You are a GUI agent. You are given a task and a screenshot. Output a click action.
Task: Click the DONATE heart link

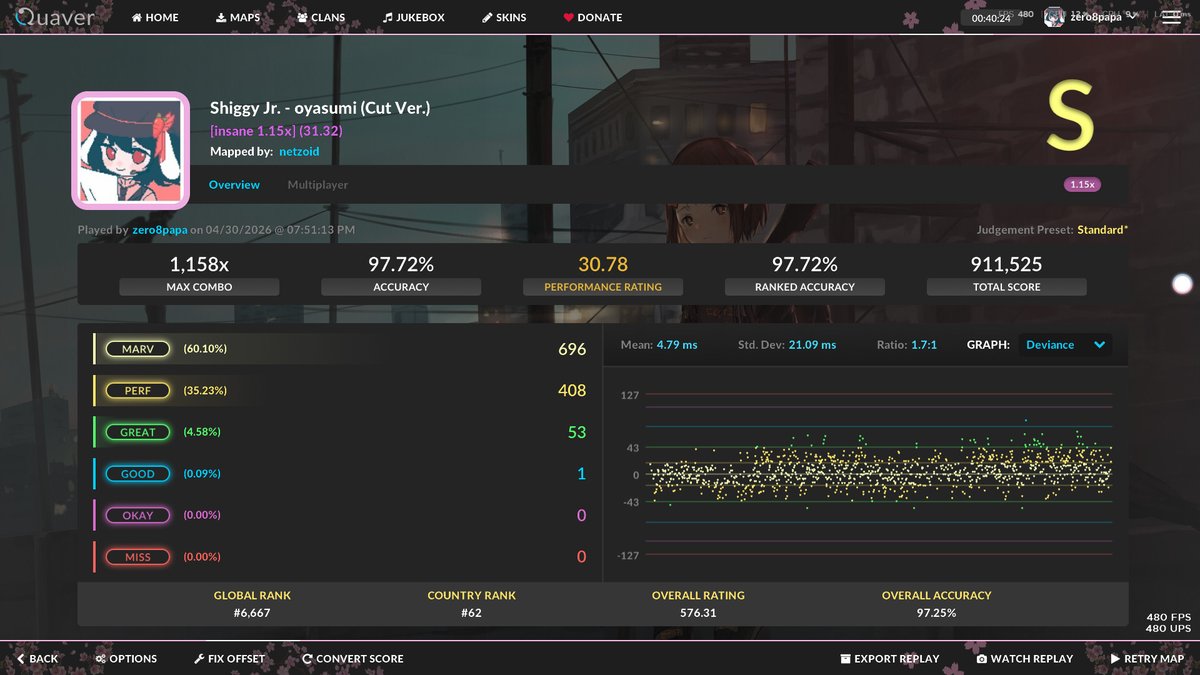[x=592, y=18]
